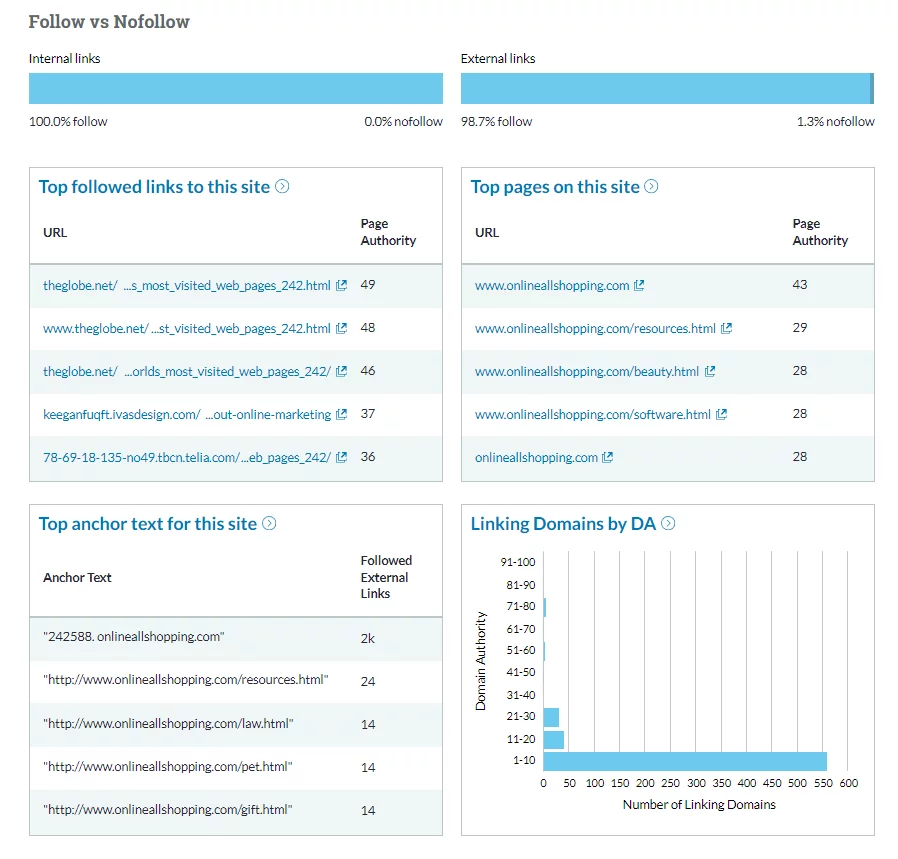This screenshot has height=859, width=898.
Task: Click the Internal links follow bar
Action: tap(235, 88)
